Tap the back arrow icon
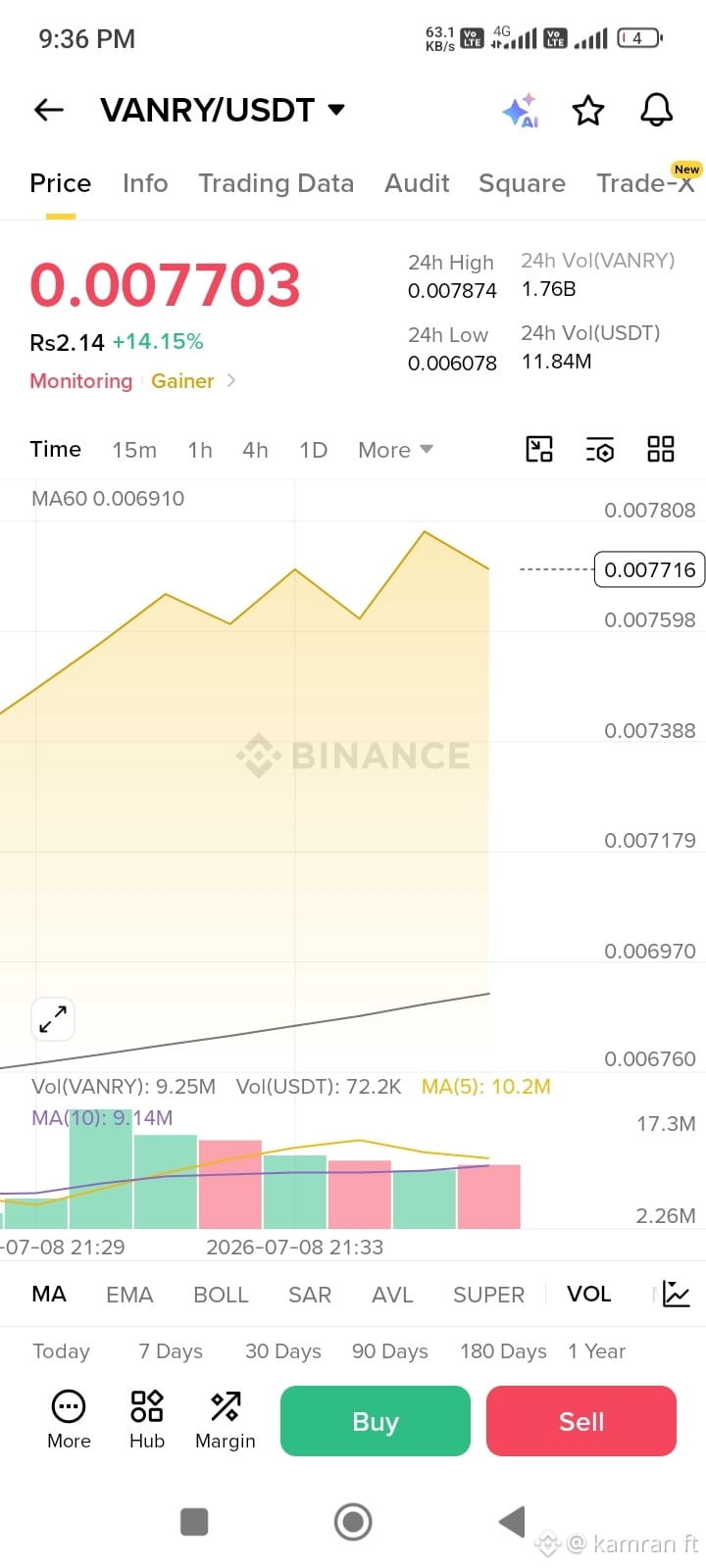Viewport: 706px width, 1568px height. (49, 110)
